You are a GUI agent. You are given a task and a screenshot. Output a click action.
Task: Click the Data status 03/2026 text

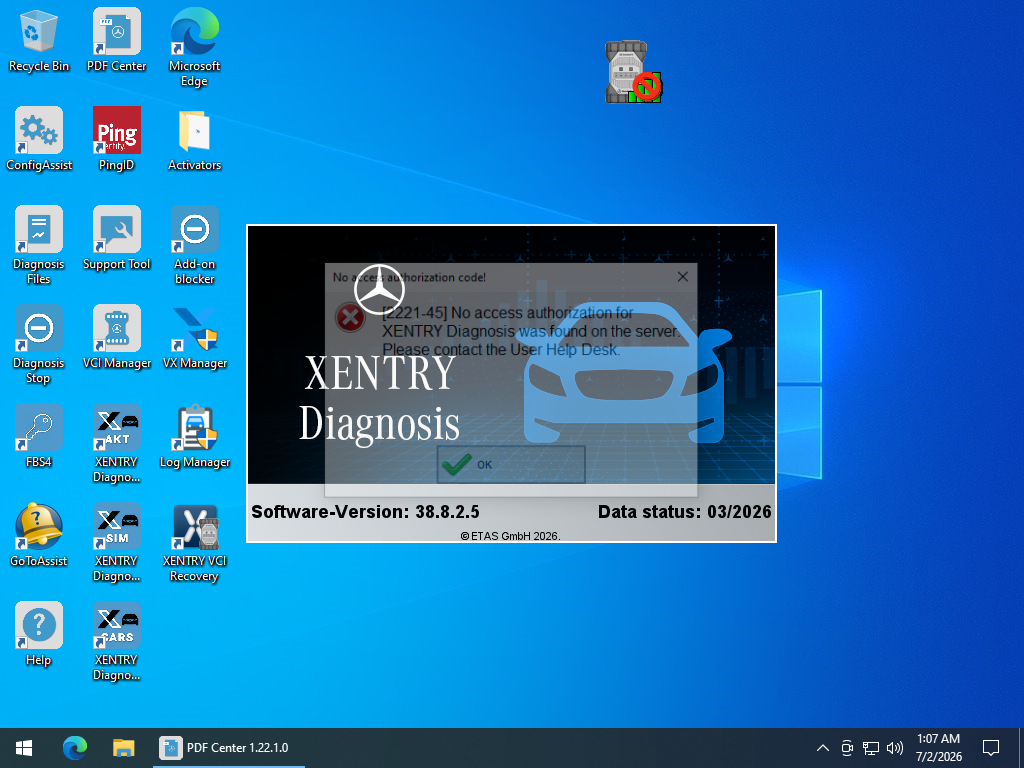(684, 511)
